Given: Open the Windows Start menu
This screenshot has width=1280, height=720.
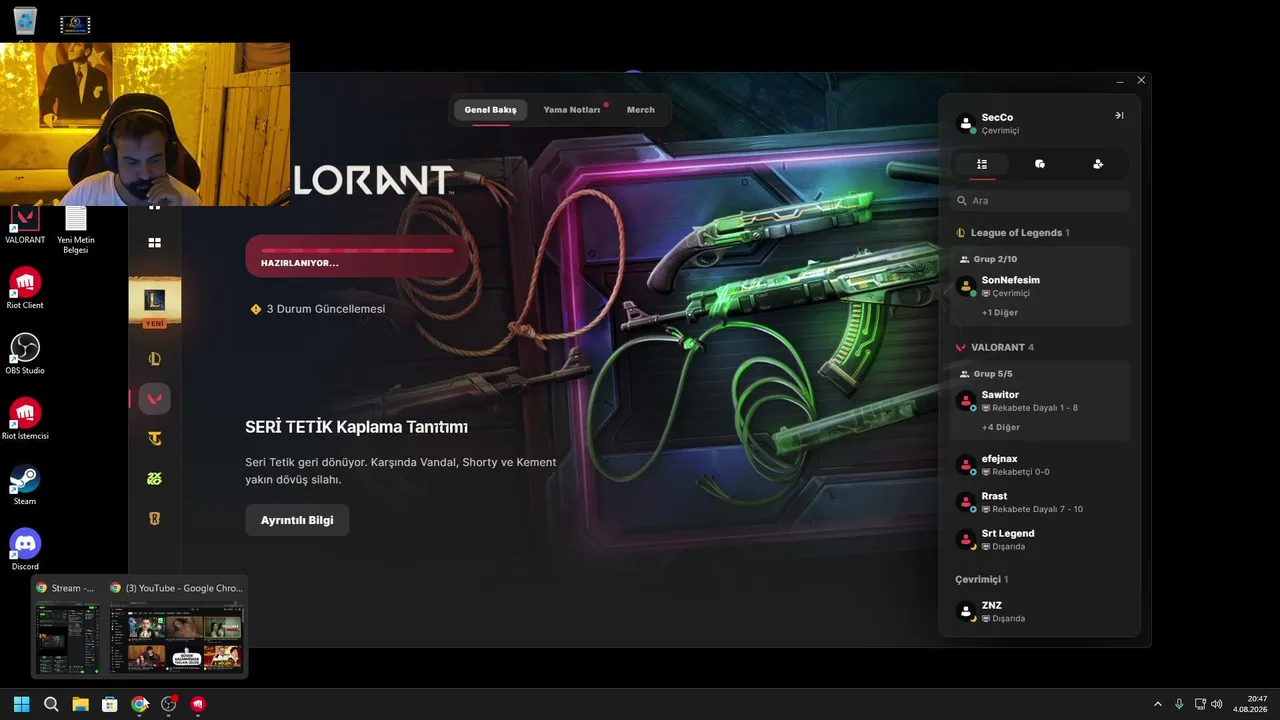Looking at the screenshot, I should pos(22,704).
